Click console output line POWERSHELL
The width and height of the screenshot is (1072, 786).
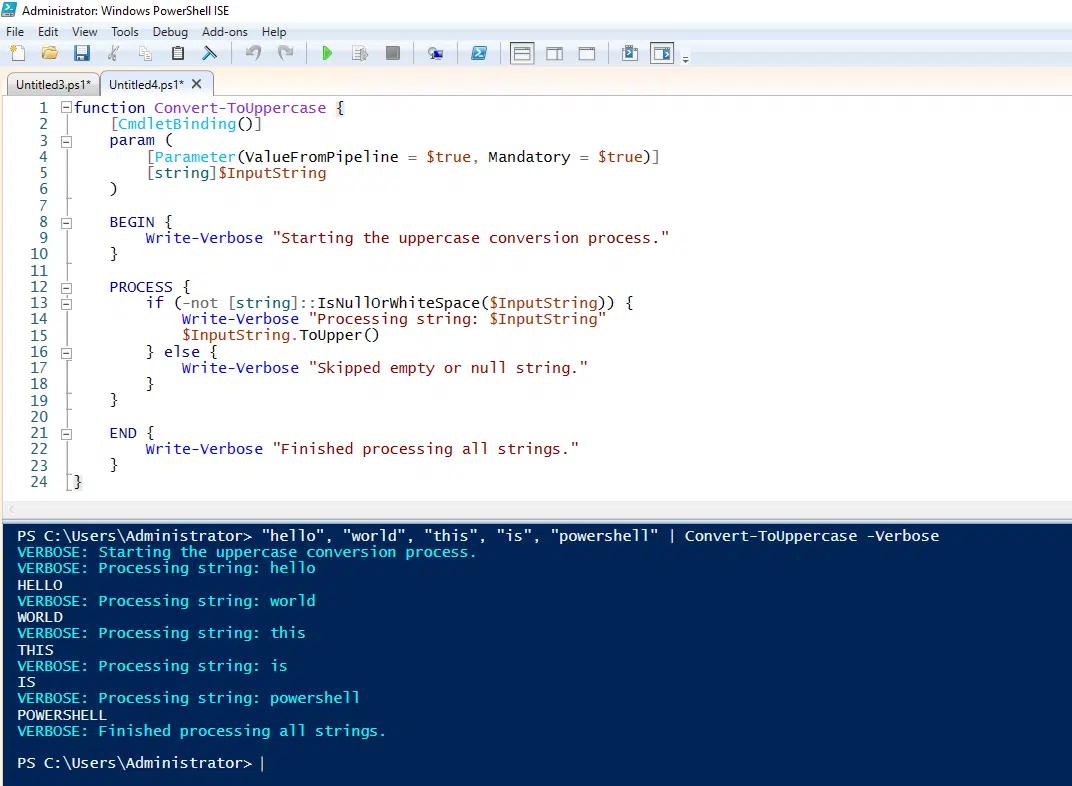[x=62, y=715]
